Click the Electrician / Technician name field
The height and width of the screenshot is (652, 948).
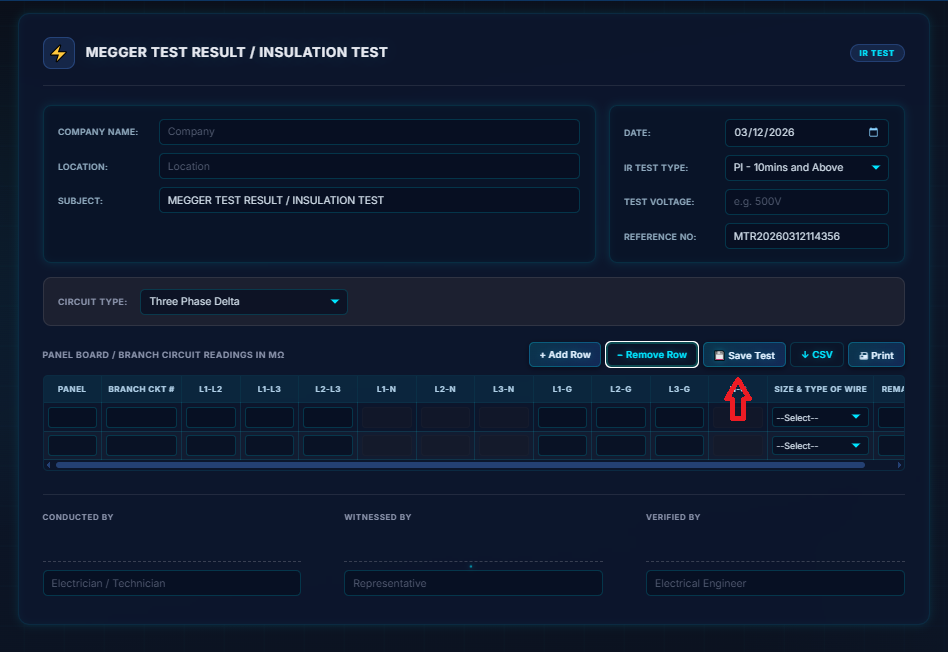[x=171, y=583]
